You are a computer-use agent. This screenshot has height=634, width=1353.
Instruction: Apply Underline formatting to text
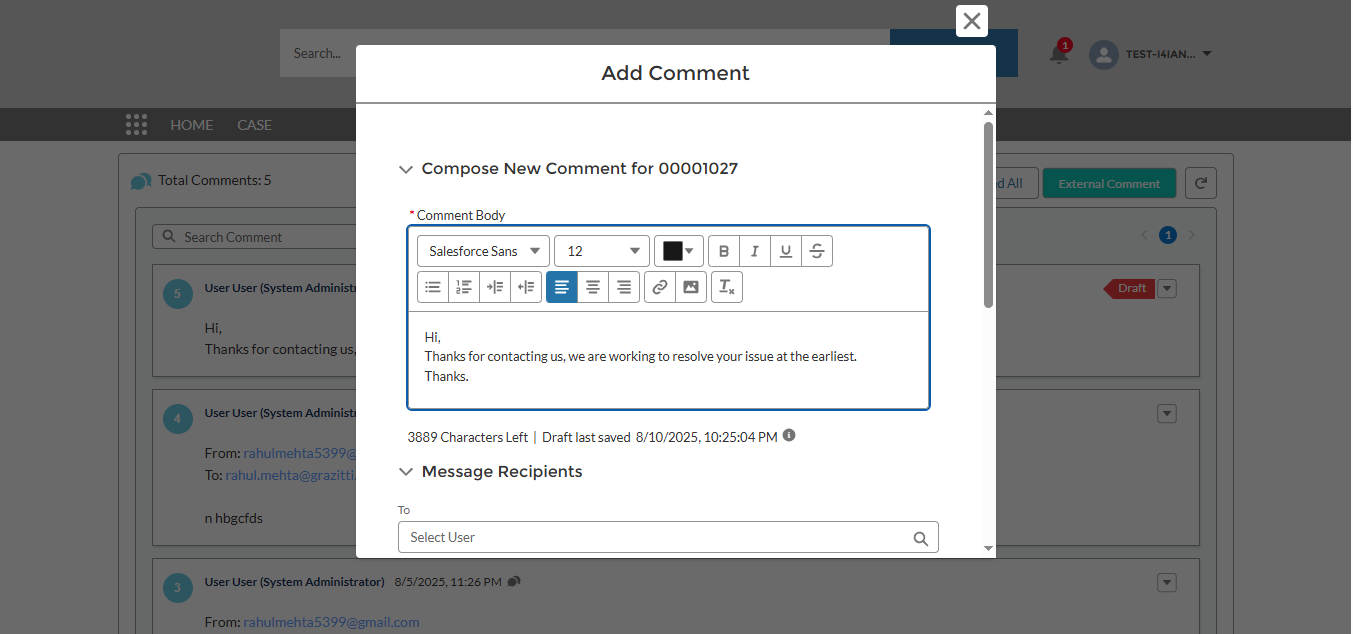[x=786, y=251]
